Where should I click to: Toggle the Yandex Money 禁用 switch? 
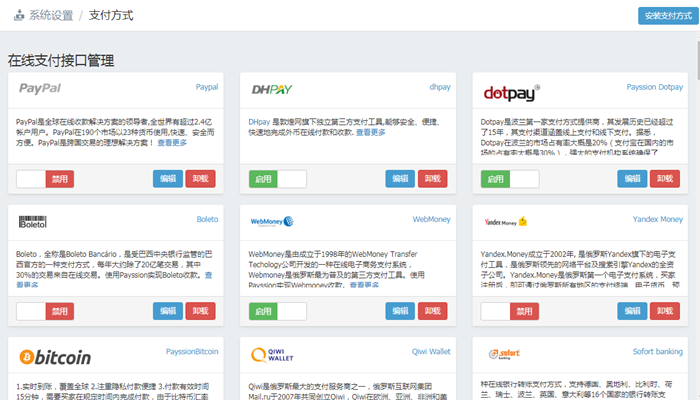[510, 311]
